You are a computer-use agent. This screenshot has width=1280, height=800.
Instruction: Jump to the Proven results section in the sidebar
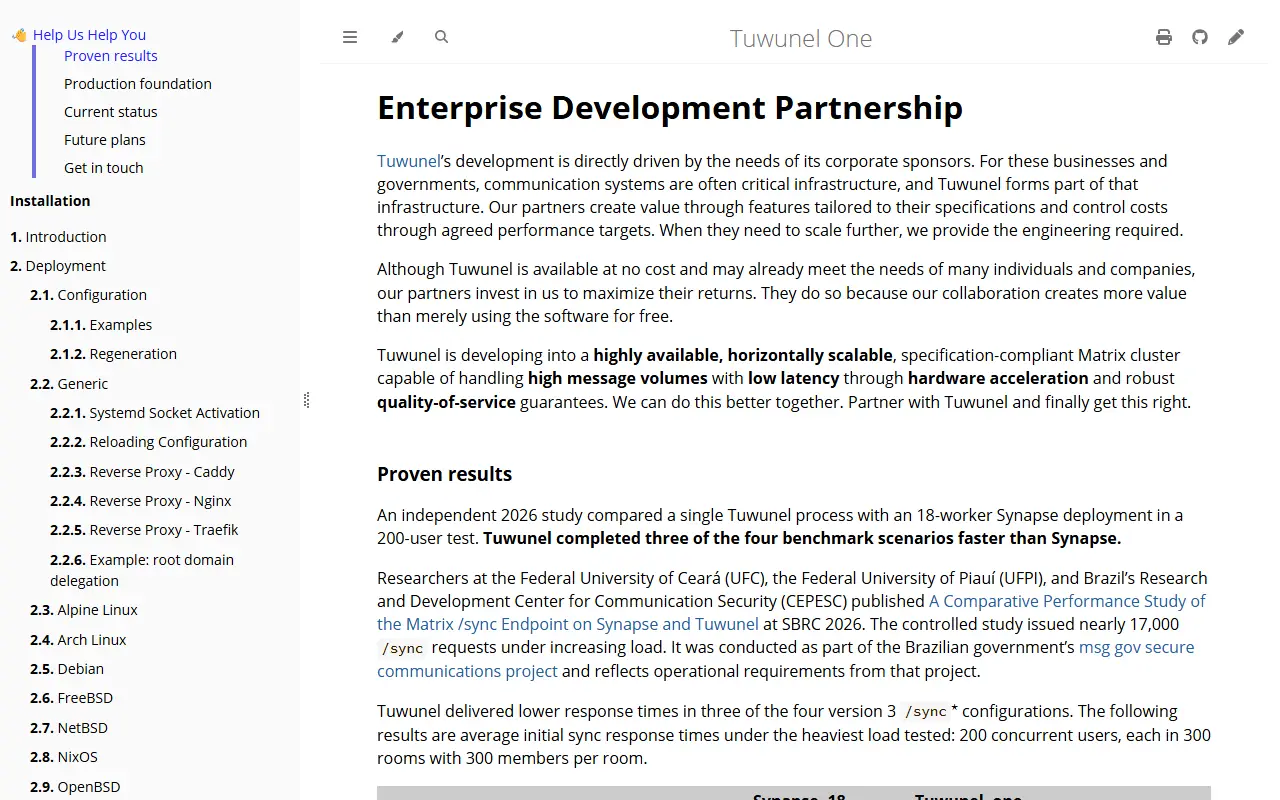(111, 56)
